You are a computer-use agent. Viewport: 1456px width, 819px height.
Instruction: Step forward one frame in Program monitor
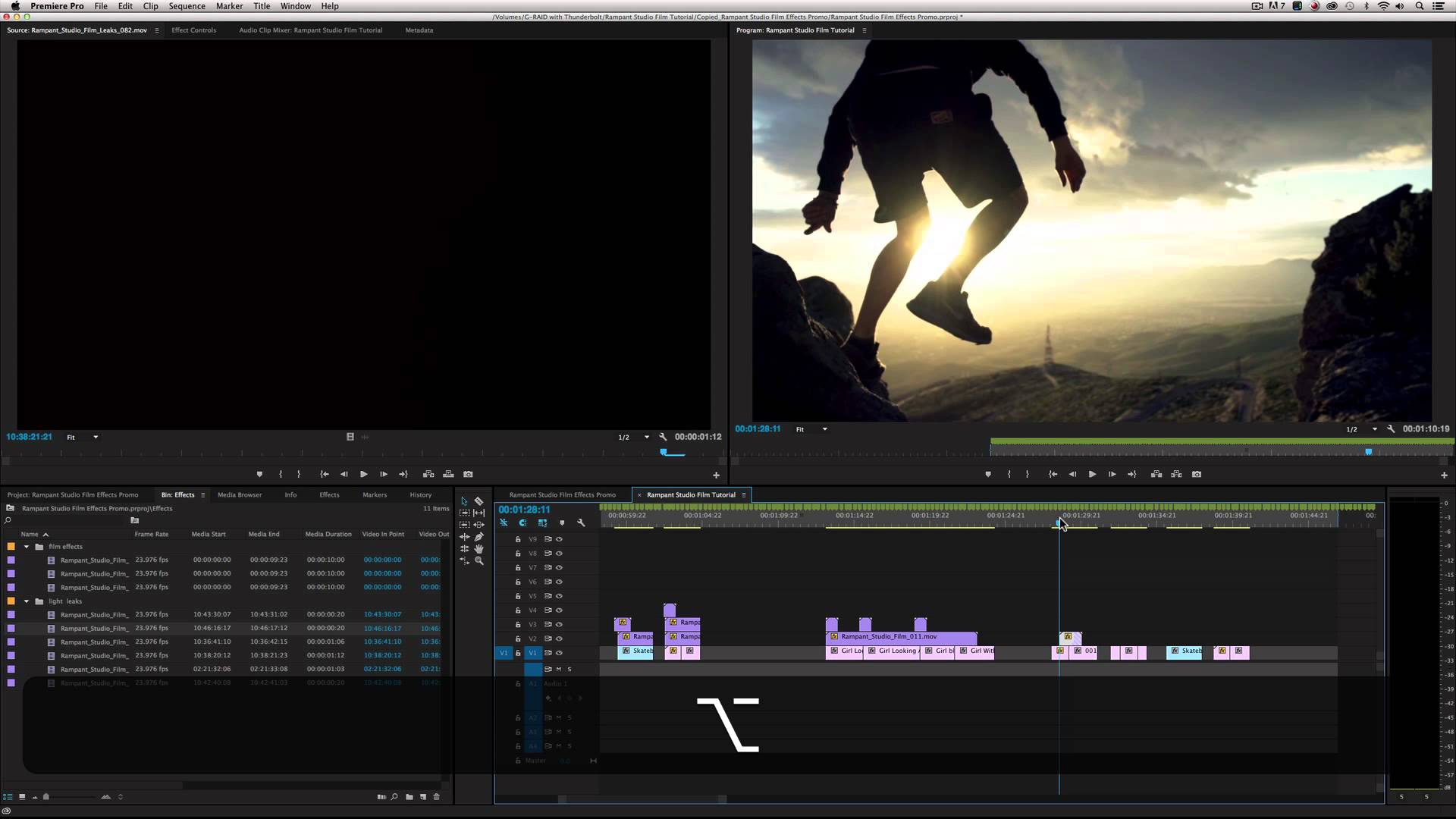(x=1112, y=474)
